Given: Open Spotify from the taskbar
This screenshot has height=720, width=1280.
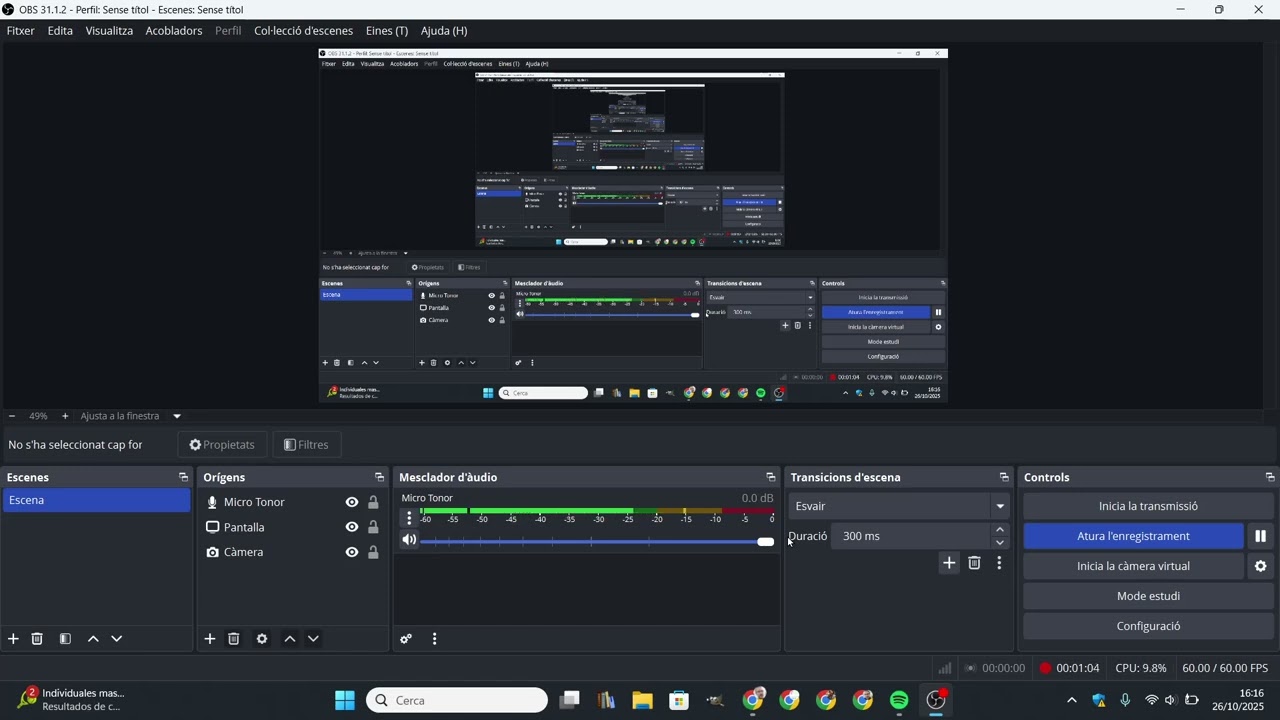Looking at the screenshot, I should click(899, 700).
